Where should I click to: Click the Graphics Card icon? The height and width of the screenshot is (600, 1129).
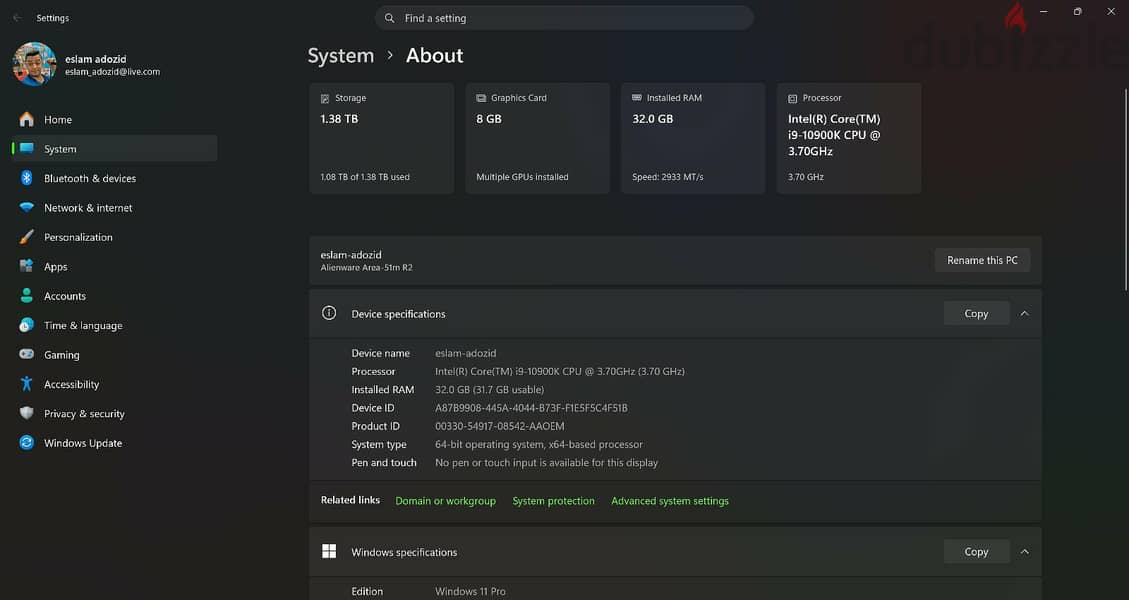pyautogui.click(x=481, y=98)
